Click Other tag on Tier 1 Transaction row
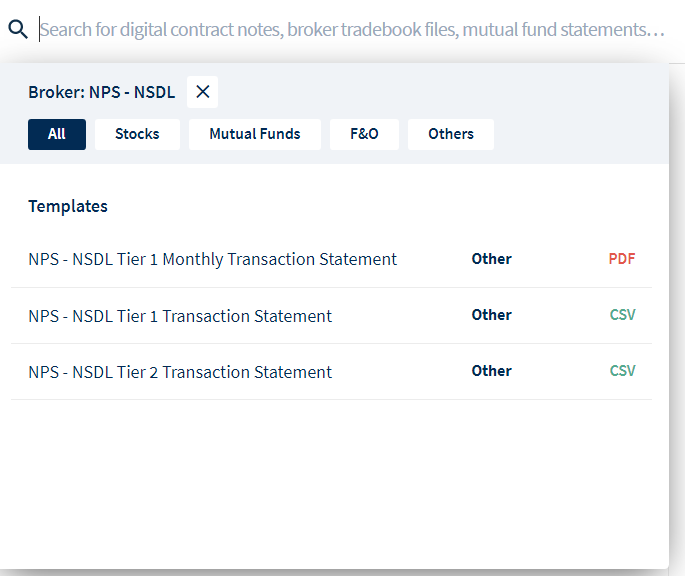 (x=491, y=315)
